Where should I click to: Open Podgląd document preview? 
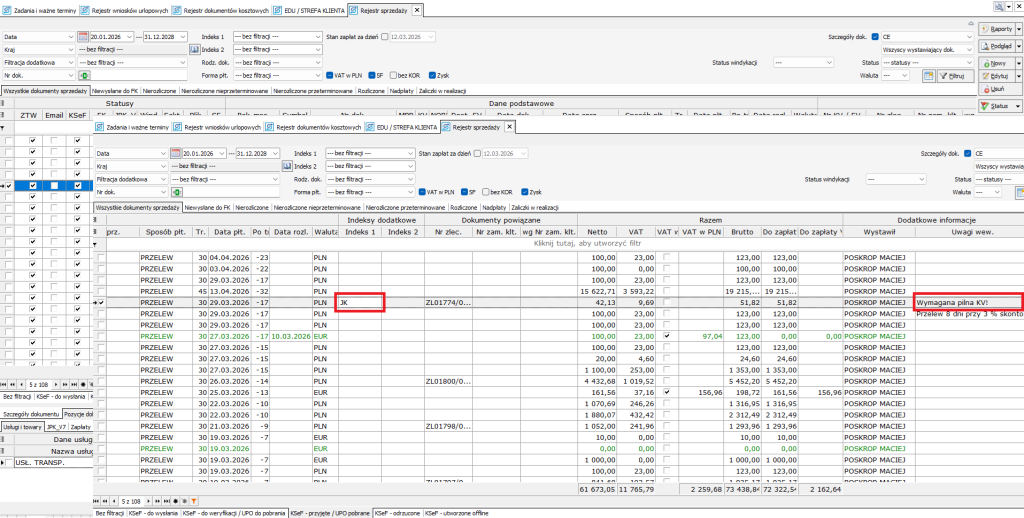999,46
